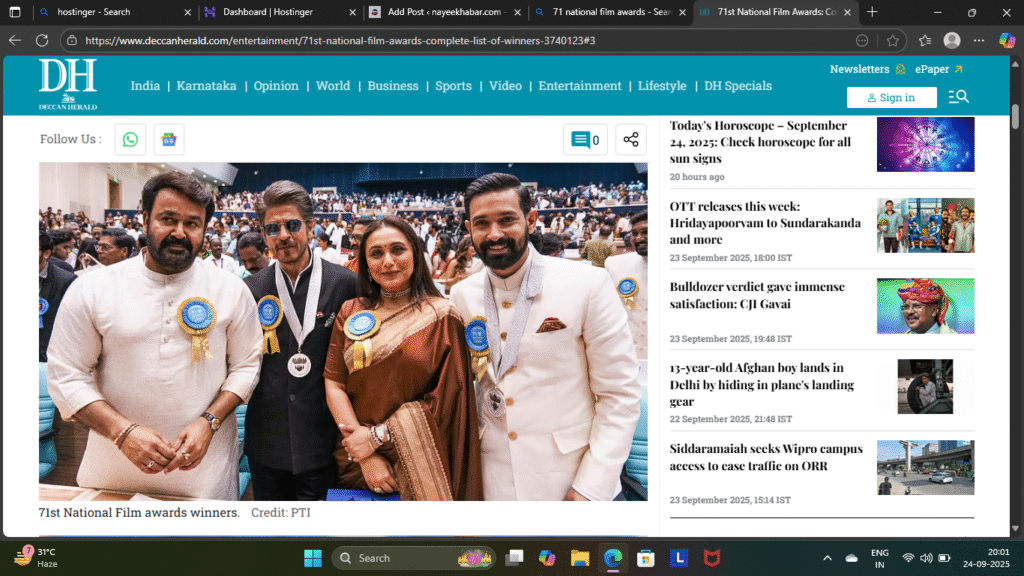Click the Sign in button
Viewport: 1024px width, 576px height.
(891, 97)
